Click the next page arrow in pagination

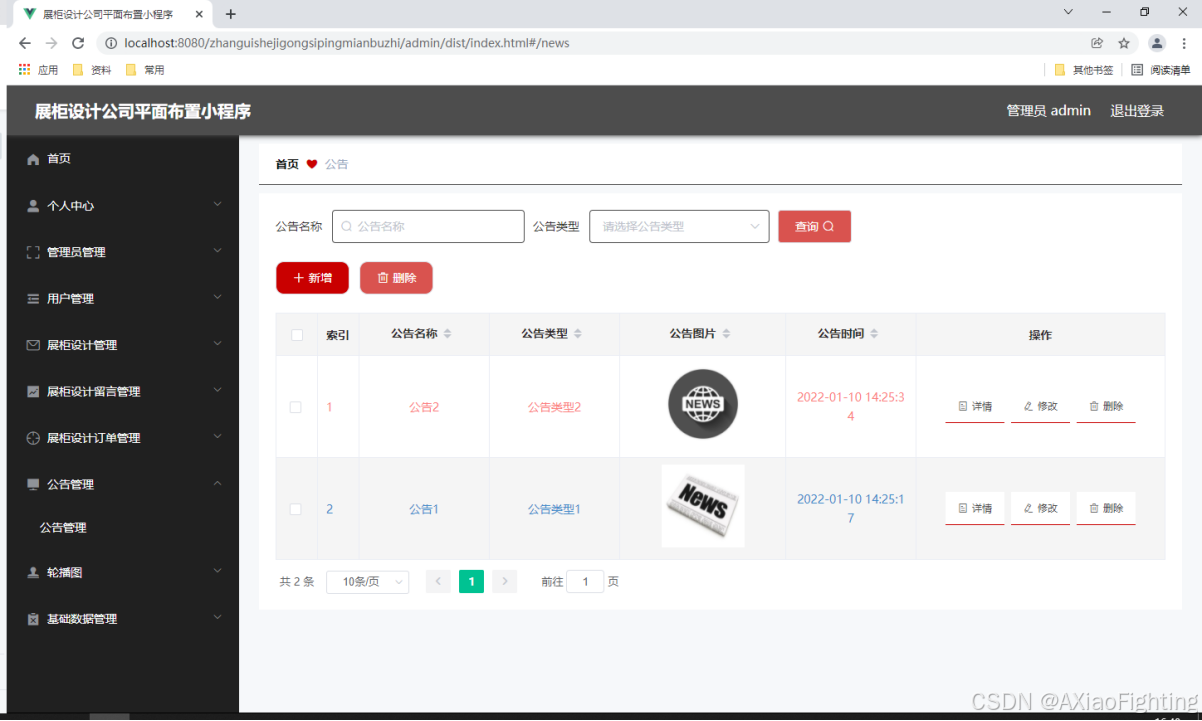(505, 582)
